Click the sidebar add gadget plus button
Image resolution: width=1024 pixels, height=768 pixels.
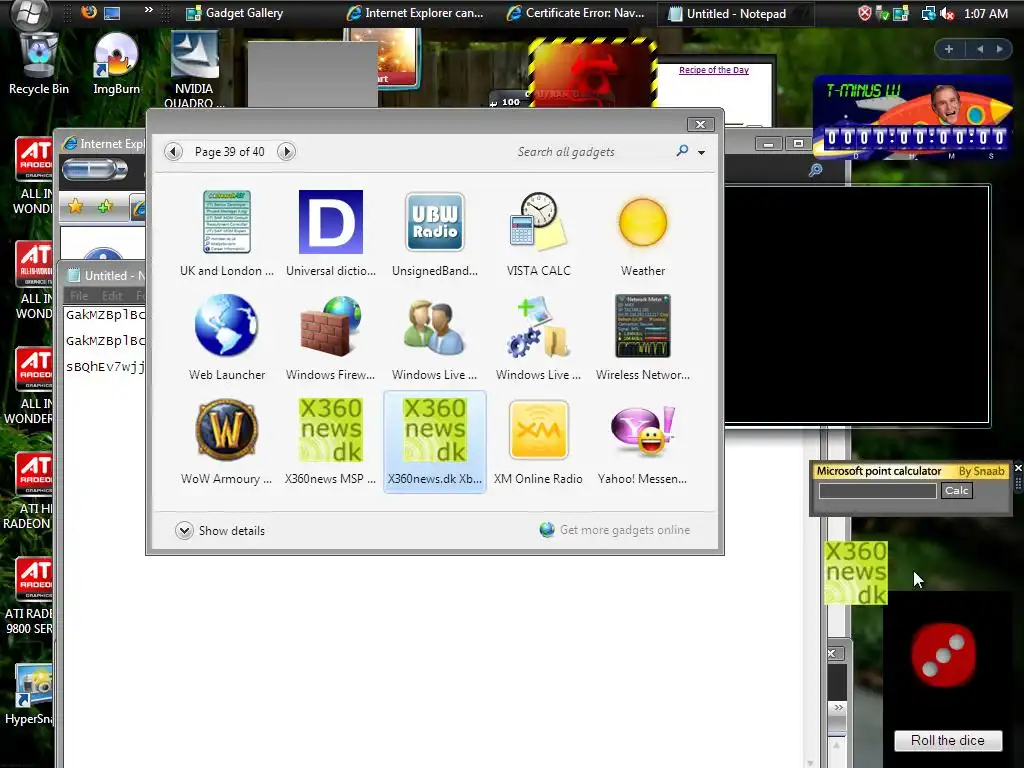tap(949, 49)
